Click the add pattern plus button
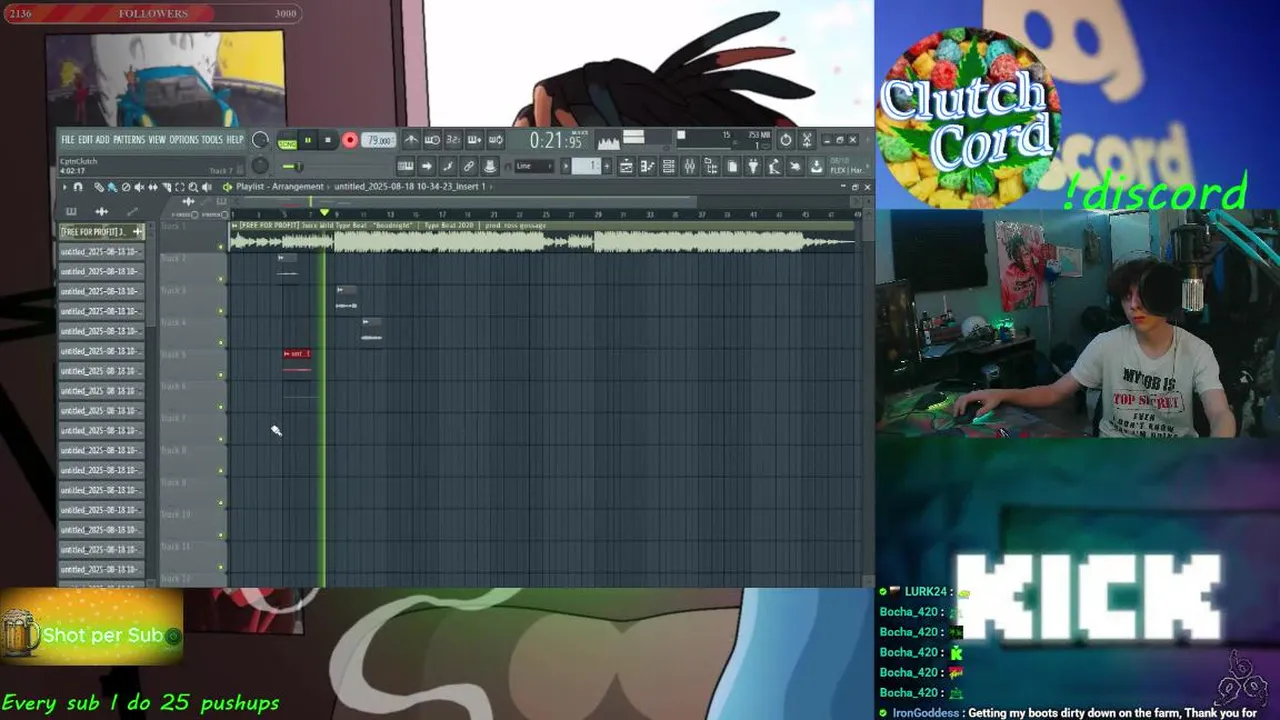 (607, 166)
